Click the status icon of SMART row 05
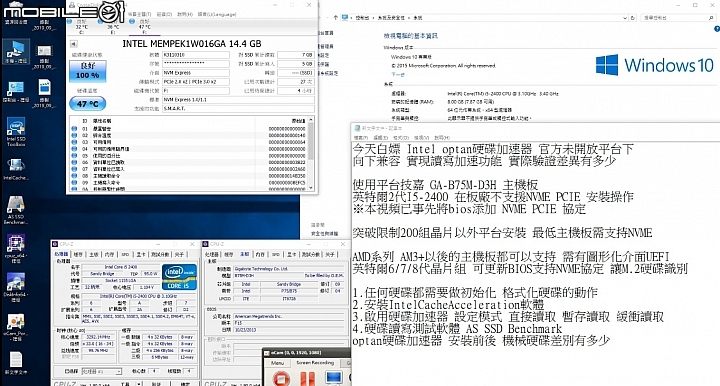 tap(74, 156)
